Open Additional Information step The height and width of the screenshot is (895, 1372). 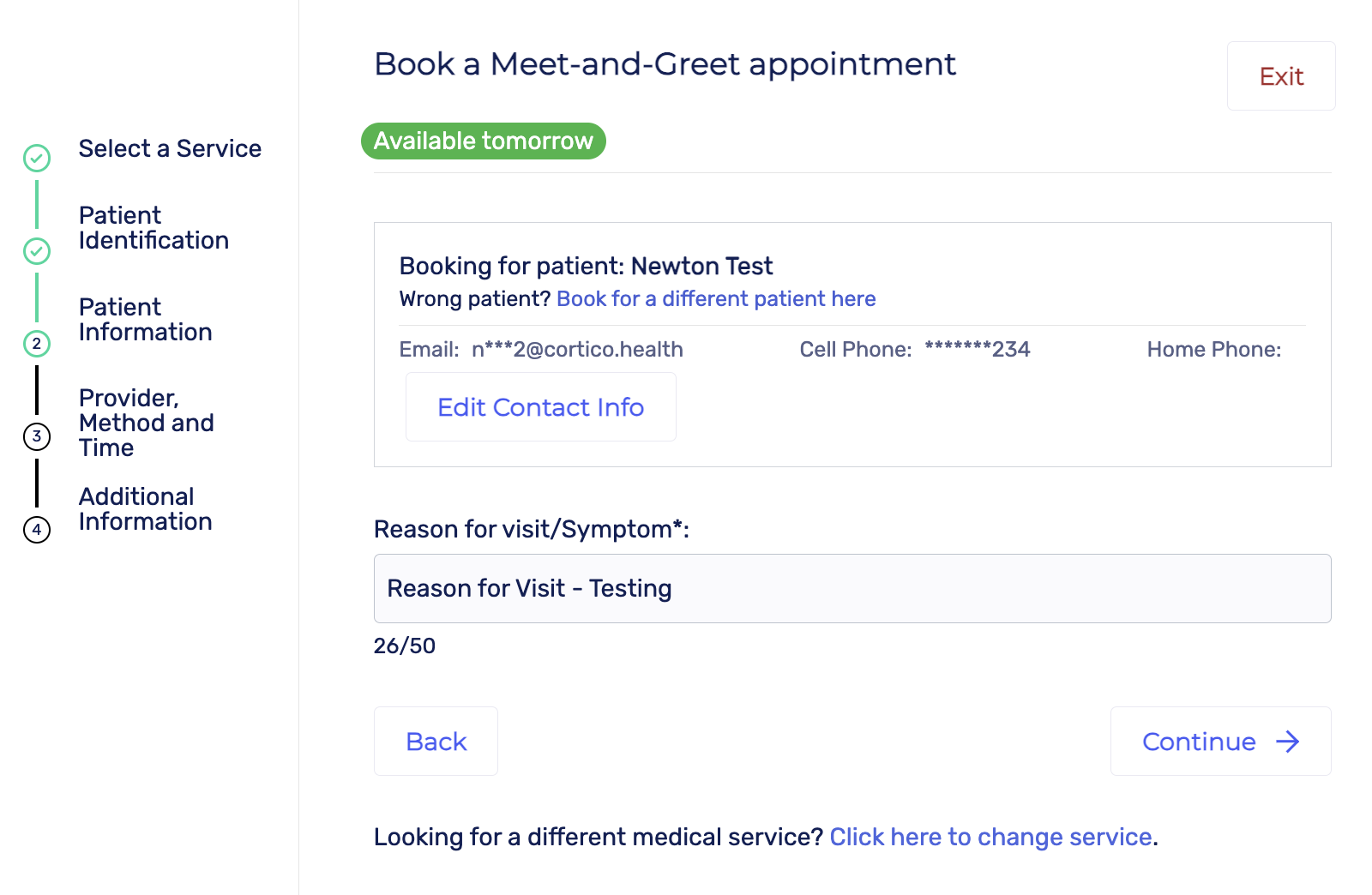(145, 509)
